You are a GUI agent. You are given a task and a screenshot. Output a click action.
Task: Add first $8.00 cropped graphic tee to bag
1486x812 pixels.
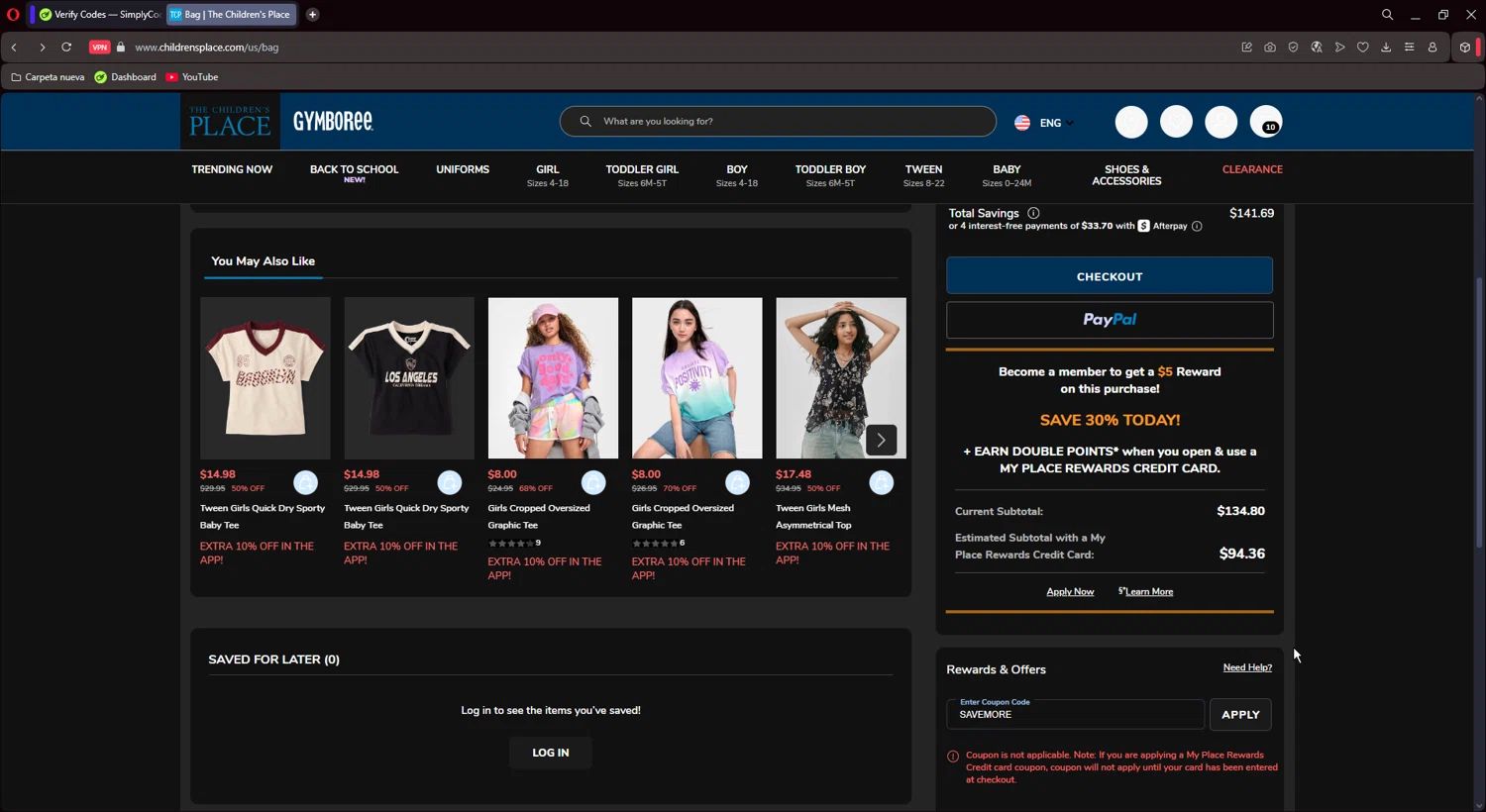pyautogui.click(x=593, y=482)
